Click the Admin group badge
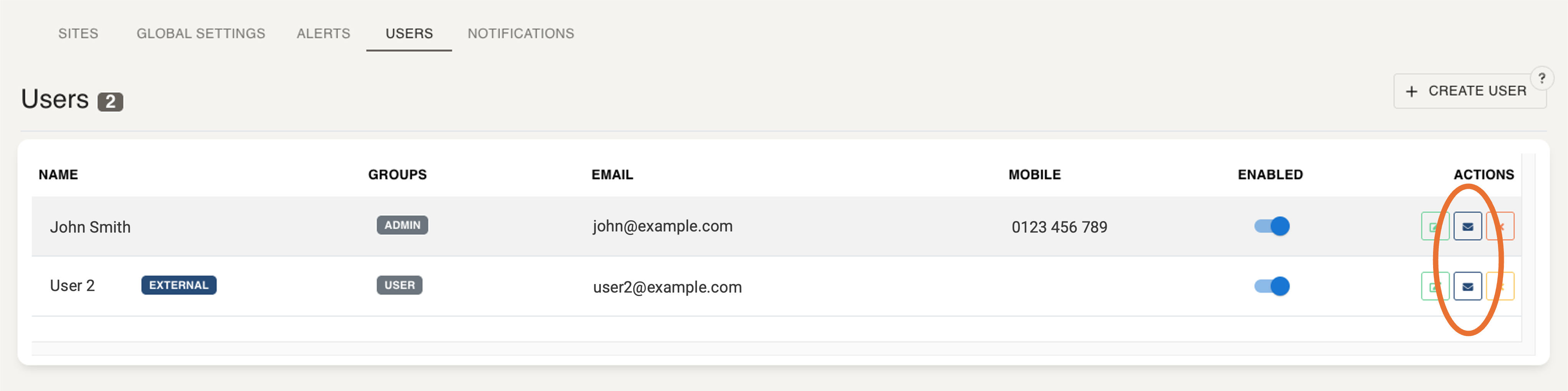The width and height of the screenshot is (1568, 391). tap(402, 225)
